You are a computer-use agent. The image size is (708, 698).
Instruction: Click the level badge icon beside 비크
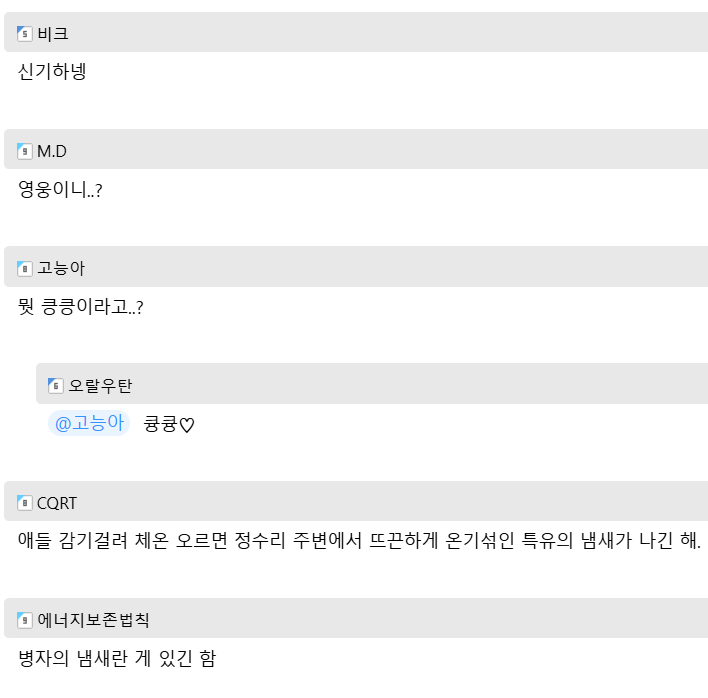pos(25,34)
